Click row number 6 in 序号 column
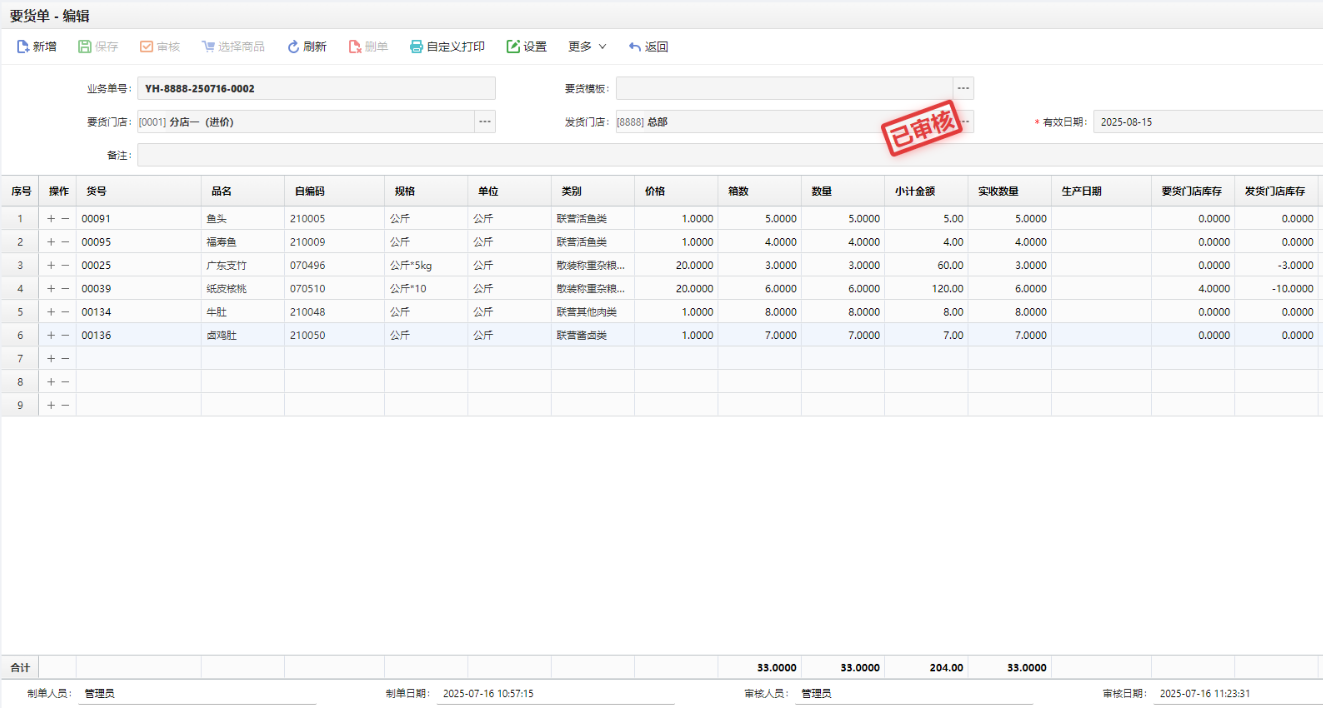 [20, 335]
